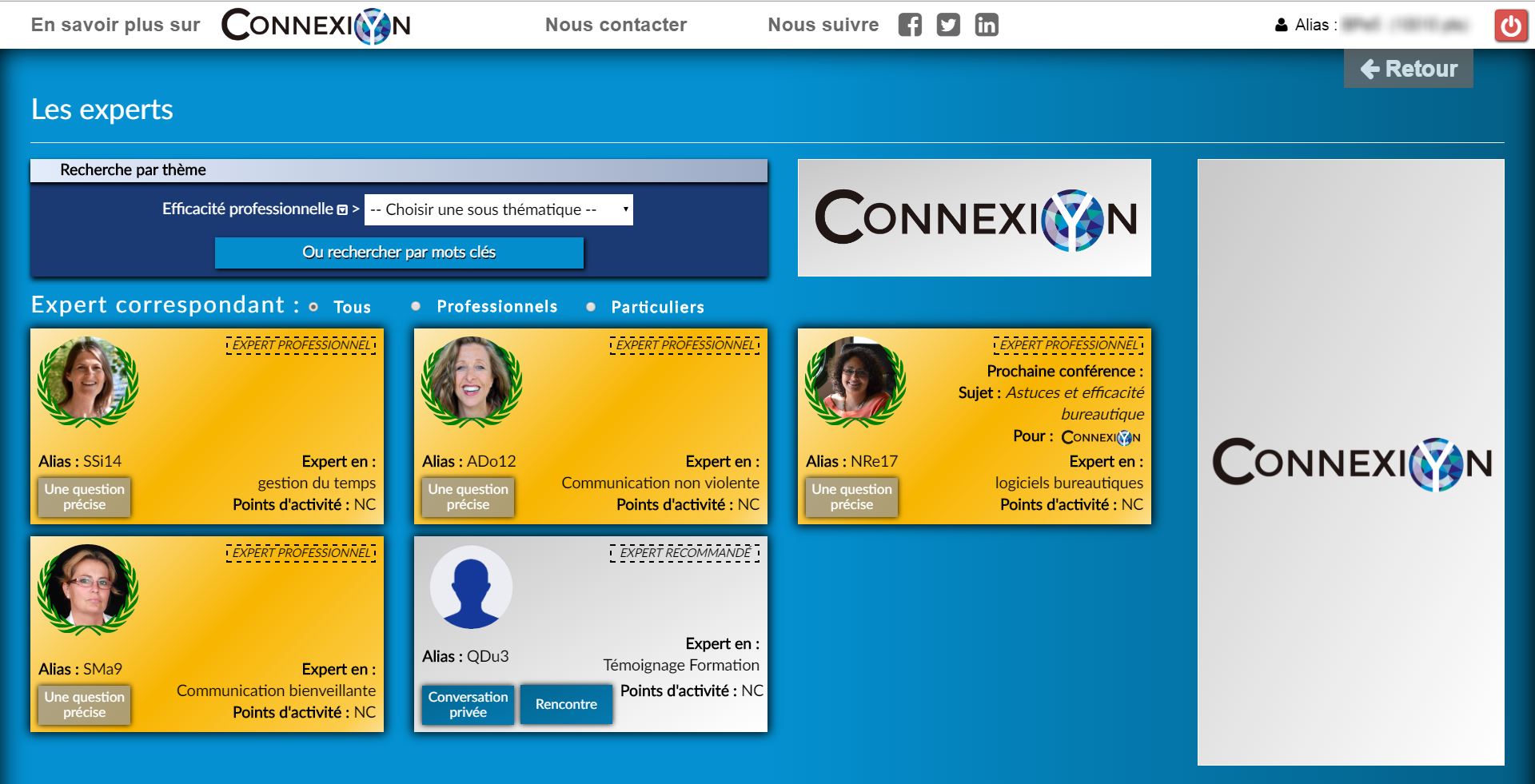This screenshot has width=1535, height=784.
Task: Start a Conversation privée with QDu3
Action: pos(468,704)
